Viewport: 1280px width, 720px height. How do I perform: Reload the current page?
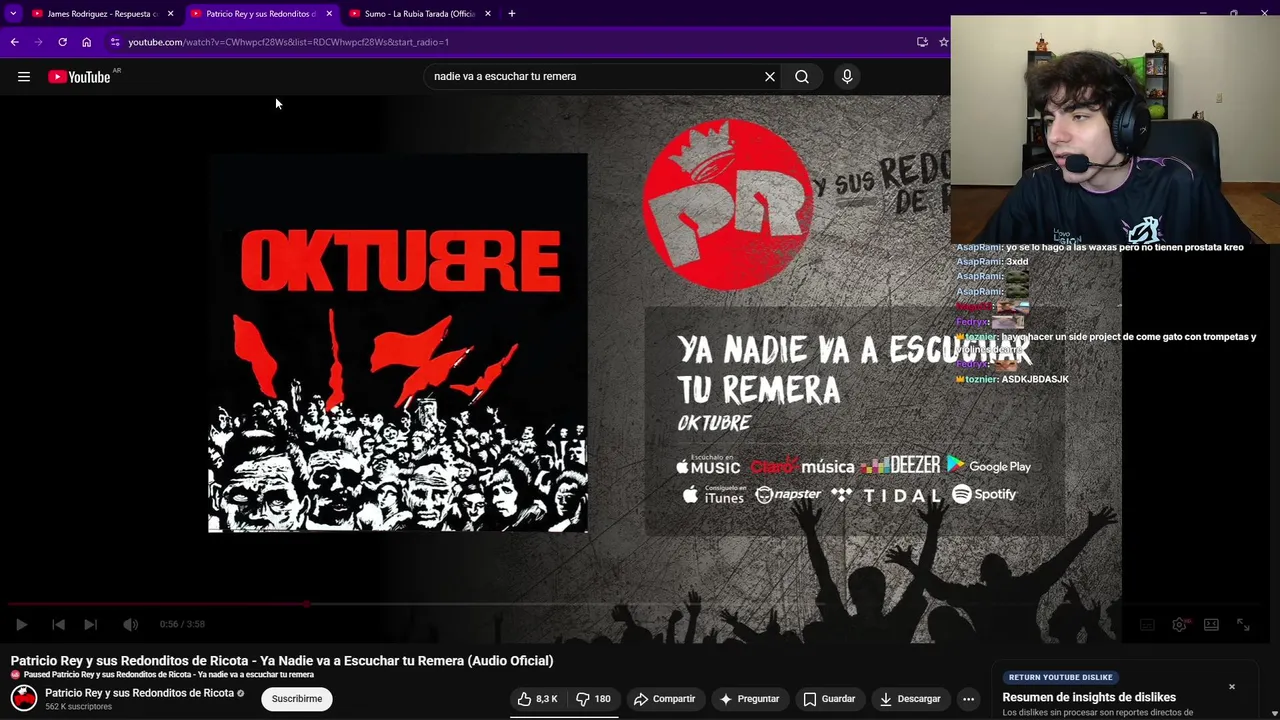[x=62, y=42]
